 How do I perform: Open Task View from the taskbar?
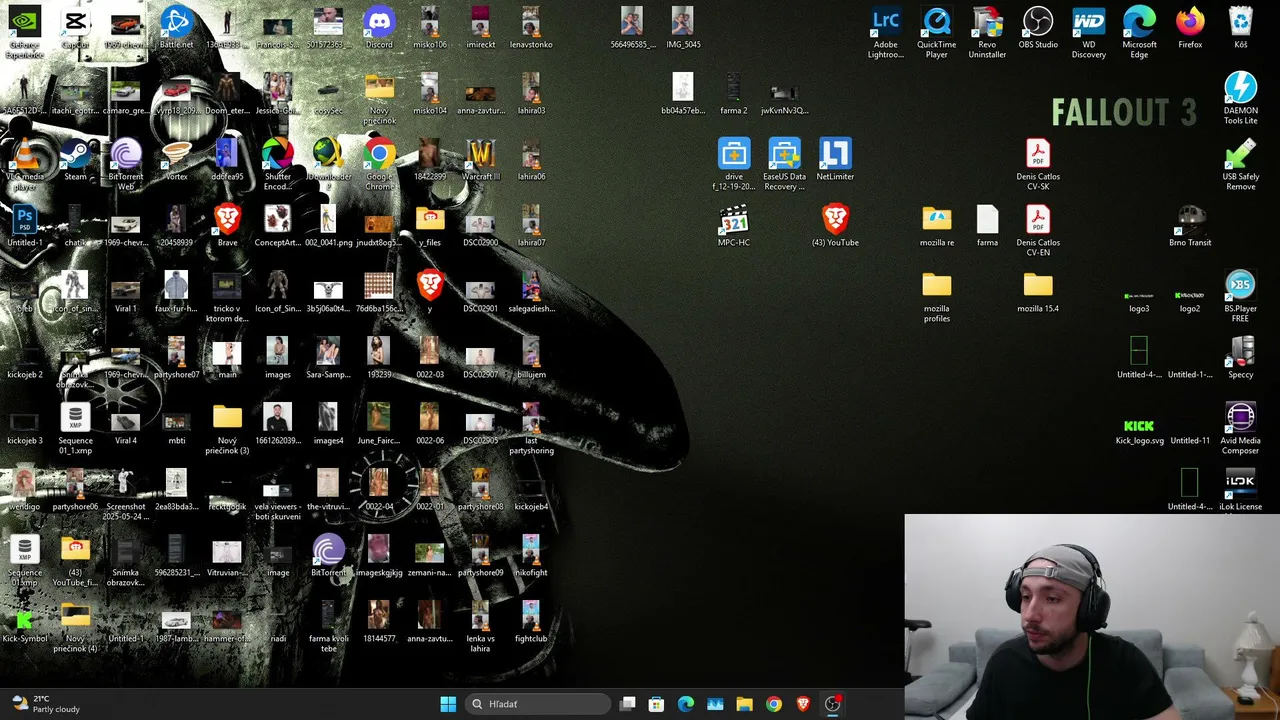click(627, 704)
